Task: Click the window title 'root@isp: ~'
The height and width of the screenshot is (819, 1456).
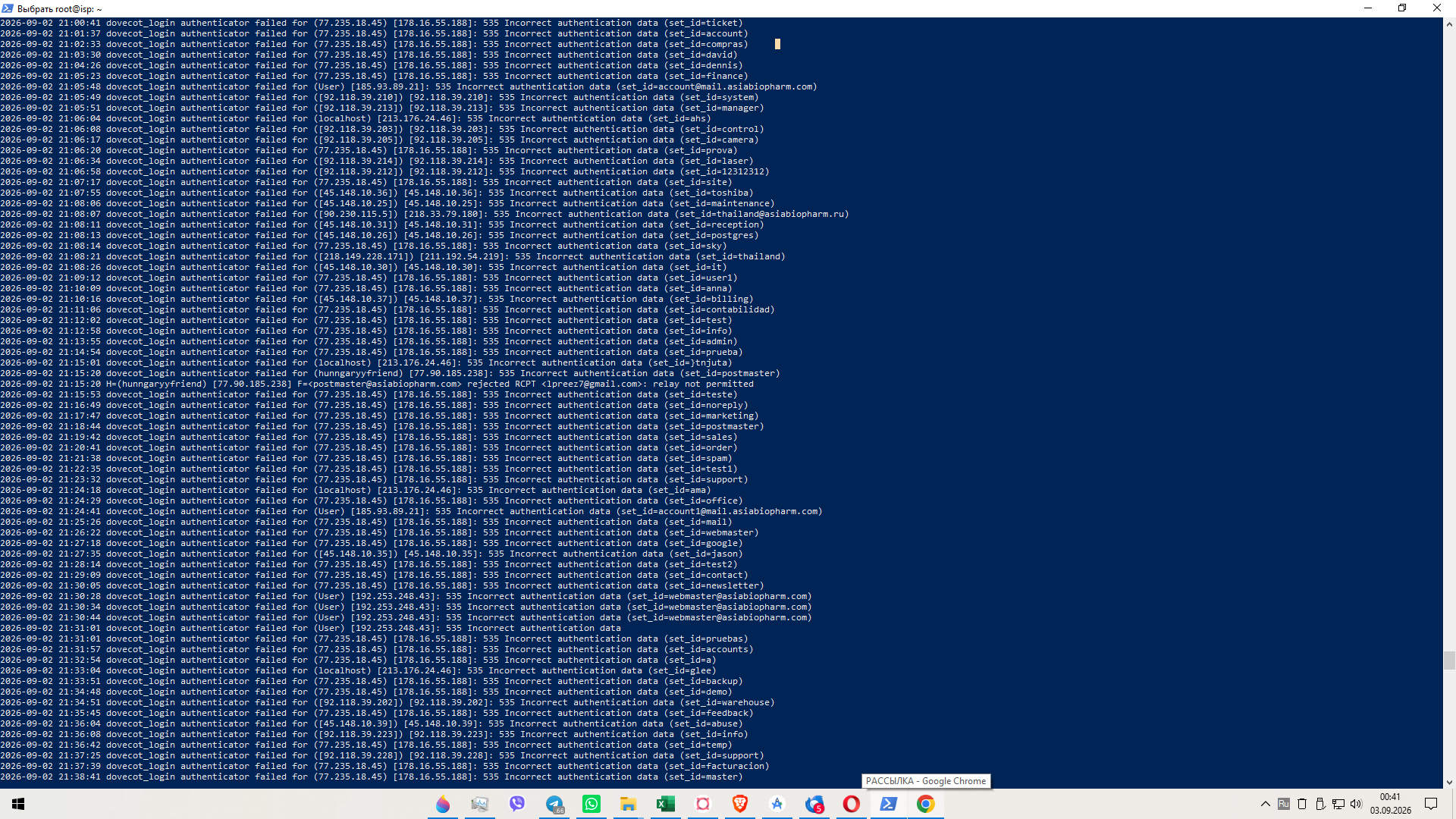Action: (79, 9)
